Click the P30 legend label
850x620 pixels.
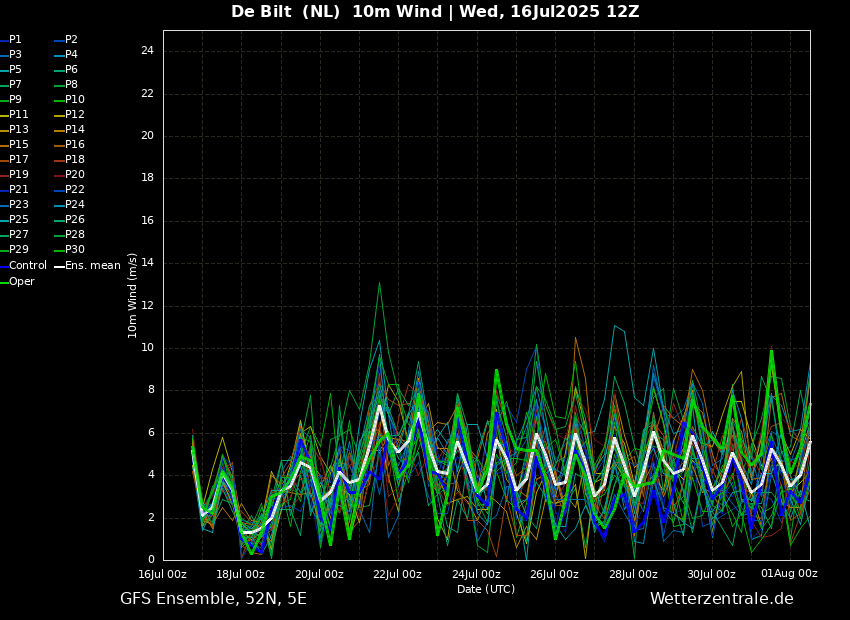(74, 250)
